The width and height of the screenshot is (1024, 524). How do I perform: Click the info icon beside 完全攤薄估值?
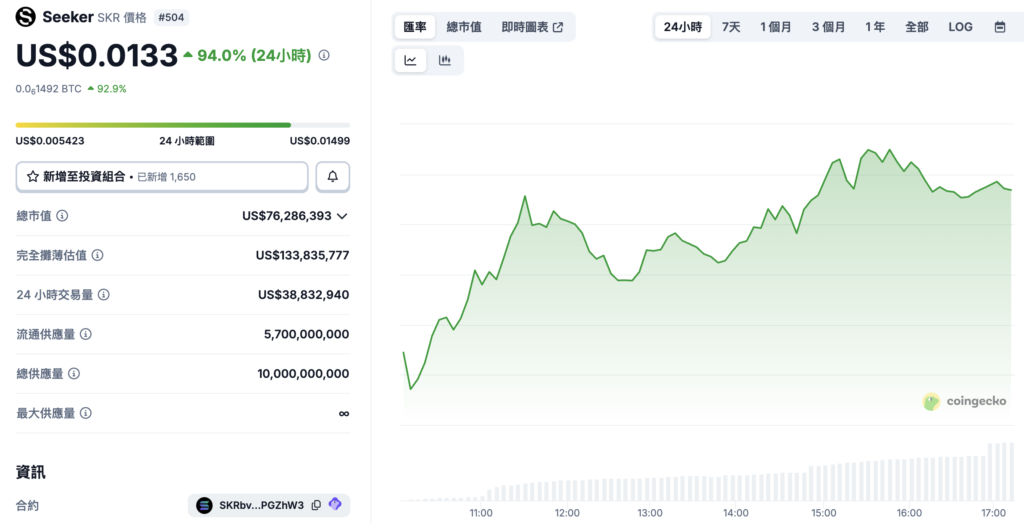coord(97,255)
